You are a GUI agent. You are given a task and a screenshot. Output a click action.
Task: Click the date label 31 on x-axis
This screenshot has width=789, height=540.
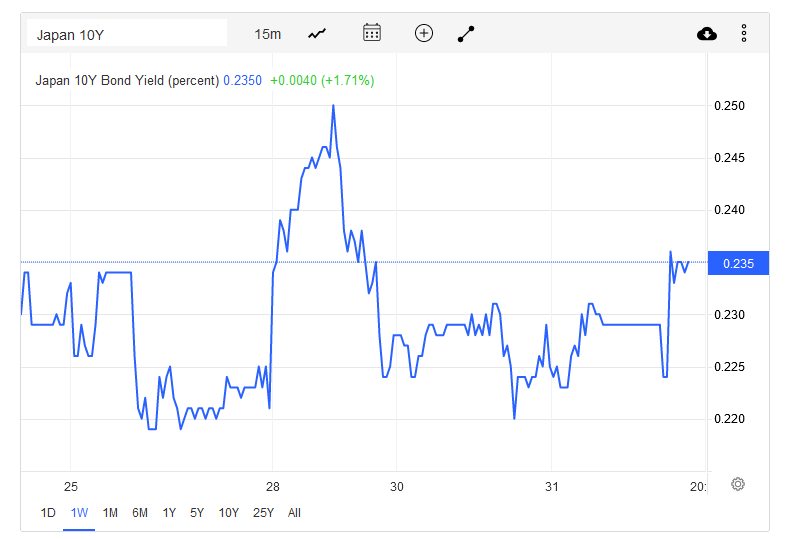551,487
